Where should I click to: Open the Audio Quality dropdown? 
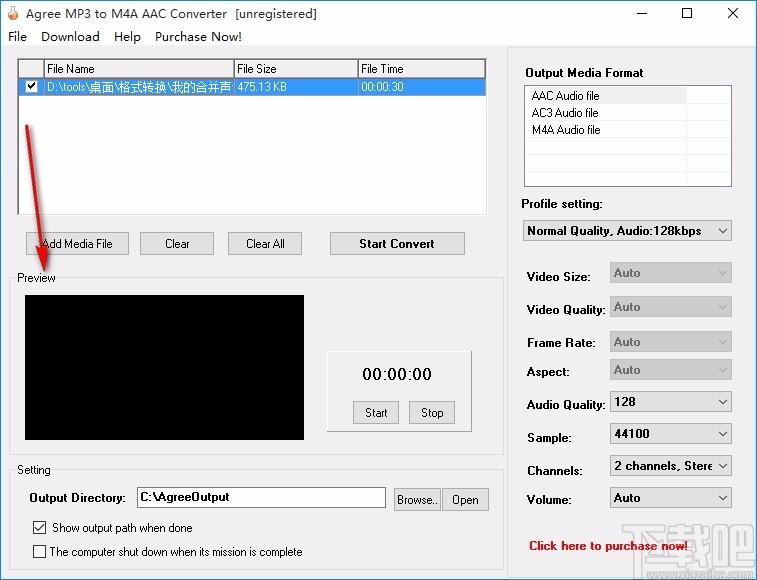click(671, 402)
